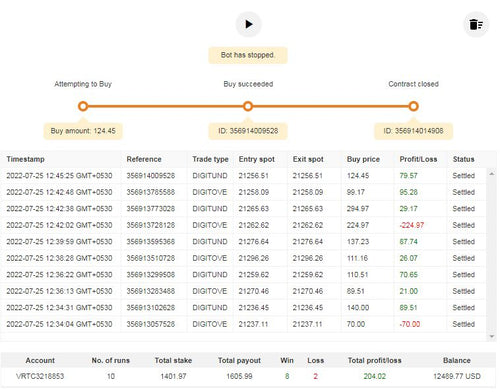This screenshot has width=500, height=392.
Task: Click the account ID VRTC3218853
Action: [x=40, y=376]
